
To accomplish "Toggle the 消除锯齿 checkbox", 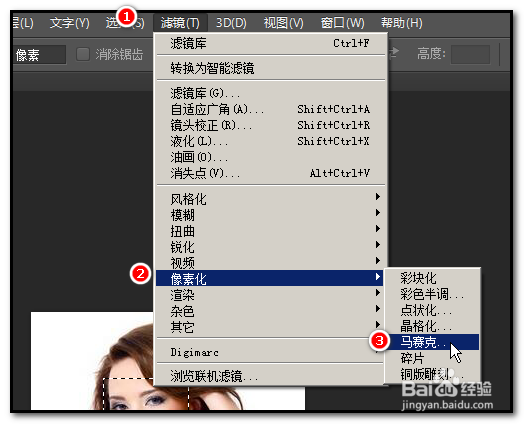I will click(83, 54).
